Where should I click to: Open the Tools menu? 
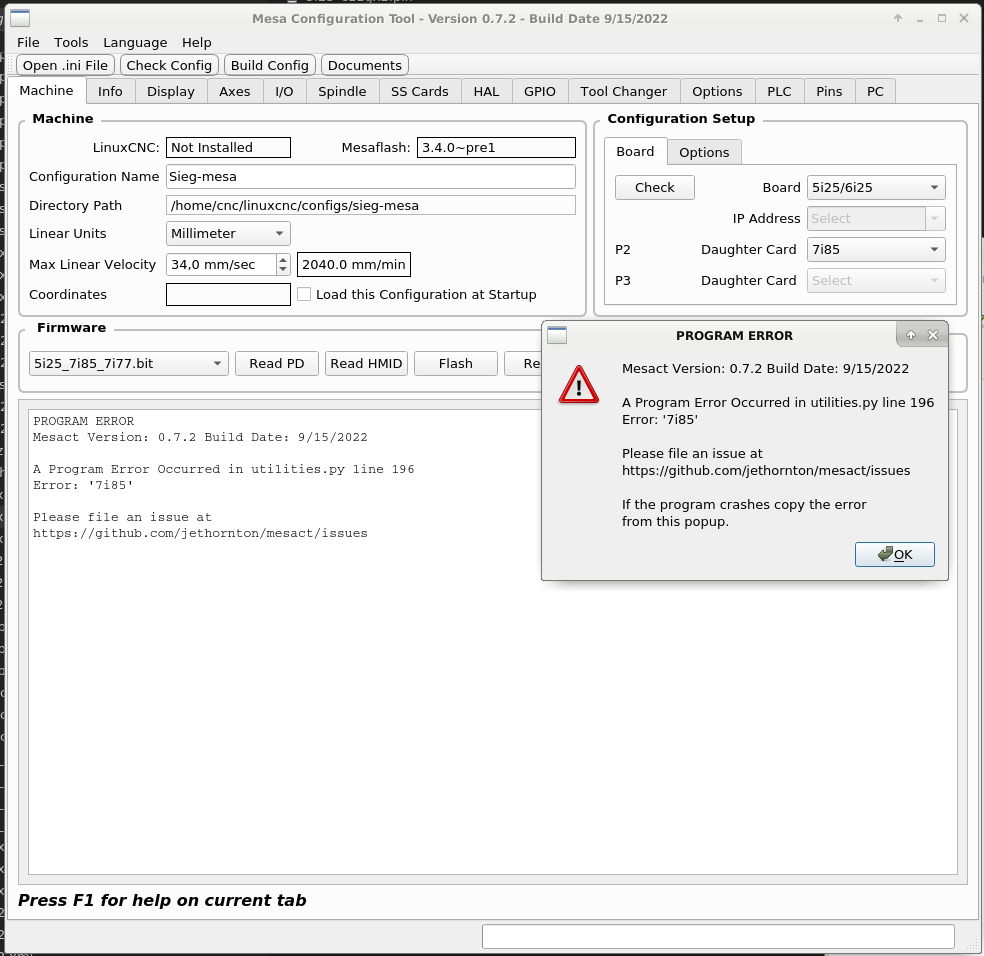point(71,43)
